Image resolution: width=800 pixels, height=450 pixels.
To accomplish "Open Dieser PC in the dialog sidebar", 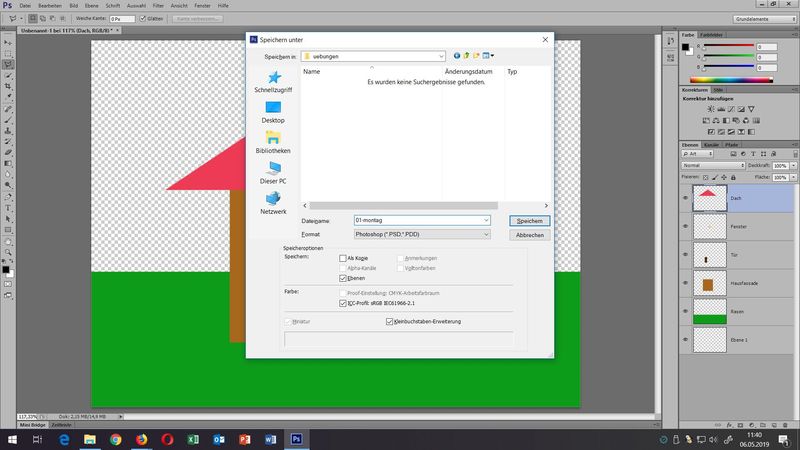I will pyautogui.click(x=273, y=173).
